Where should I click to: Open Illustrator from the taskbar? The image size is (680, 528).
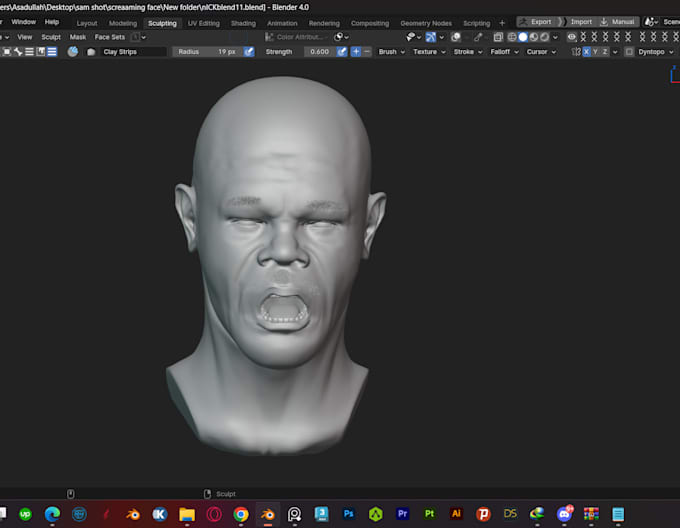click(x=456, y=514)
